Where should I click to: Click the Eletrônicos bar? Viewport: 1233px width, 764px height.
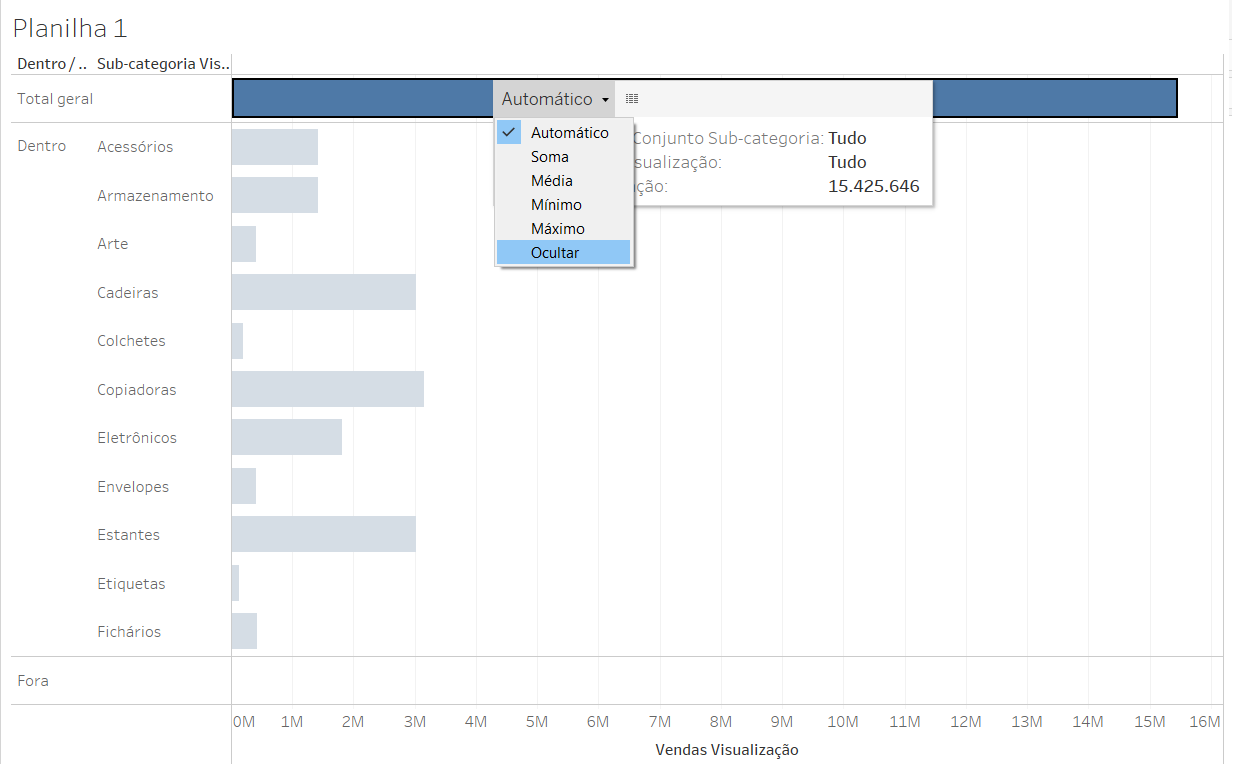(287, 438)
